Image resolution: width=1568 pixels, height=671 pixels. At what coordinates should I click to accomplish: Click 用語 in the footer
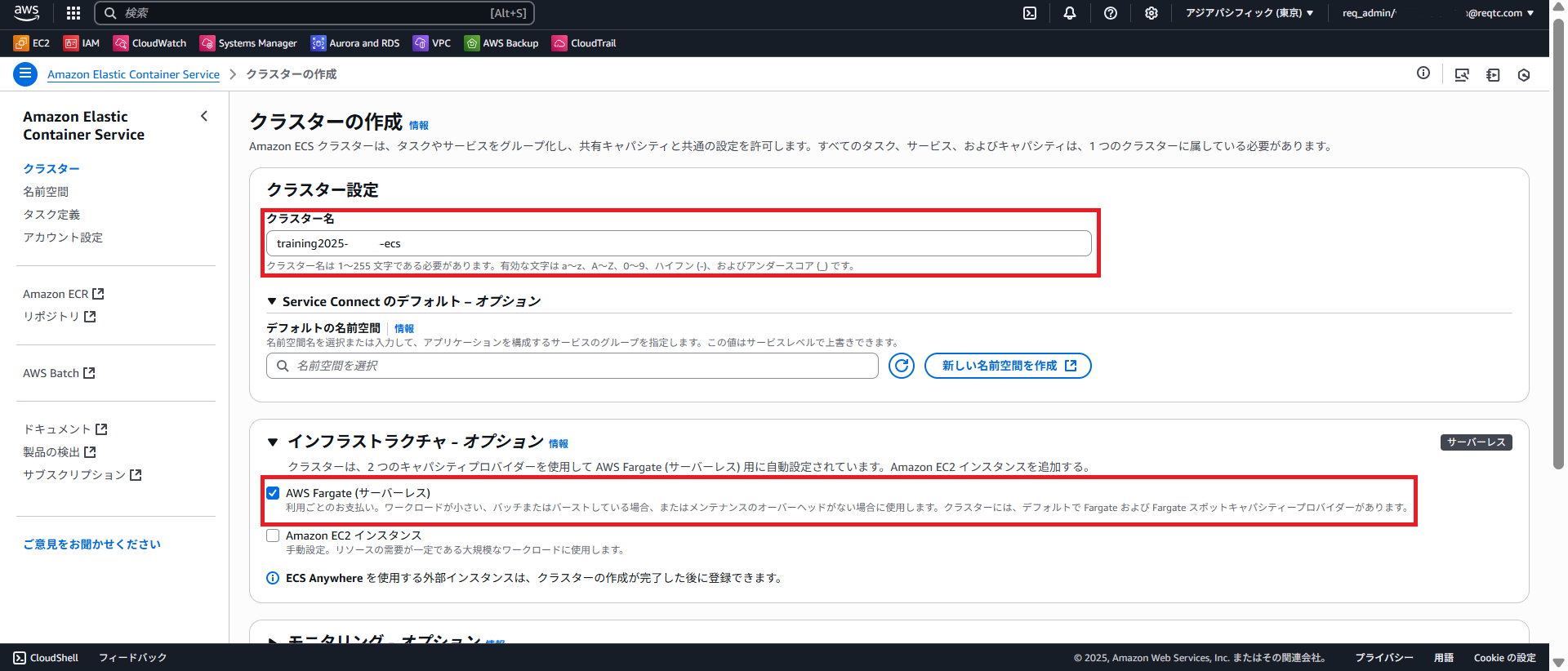click(1444, 658)
